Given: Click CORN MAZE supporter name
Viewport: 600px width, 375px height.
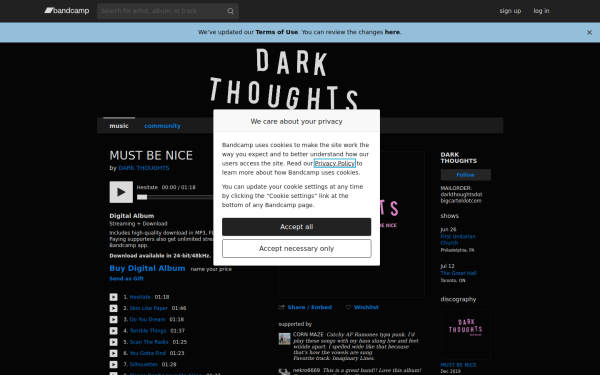Looking at the screenshot, I should 308,334.
